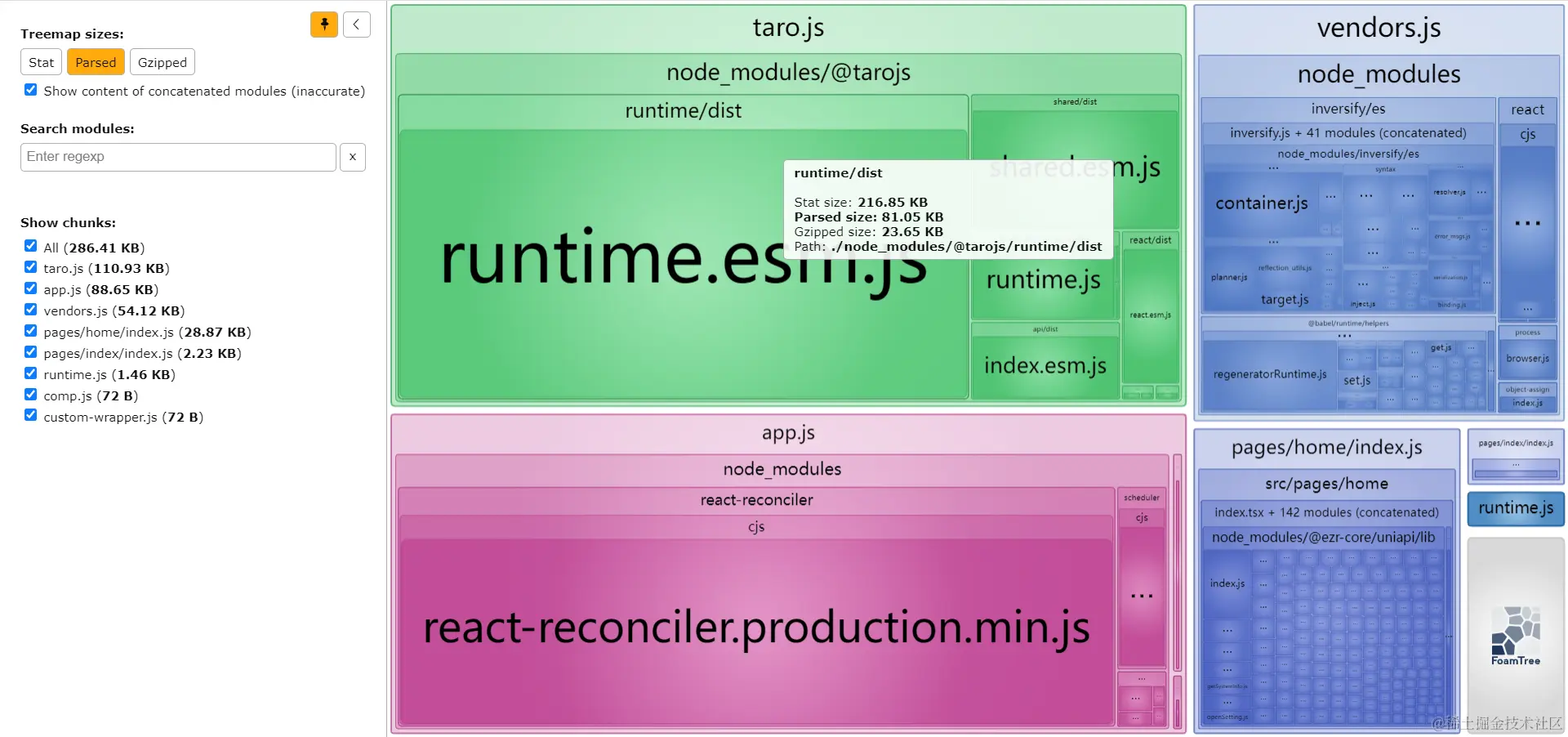Click the runtime/dist group header
1568x737 pixels.
(684, 111)
